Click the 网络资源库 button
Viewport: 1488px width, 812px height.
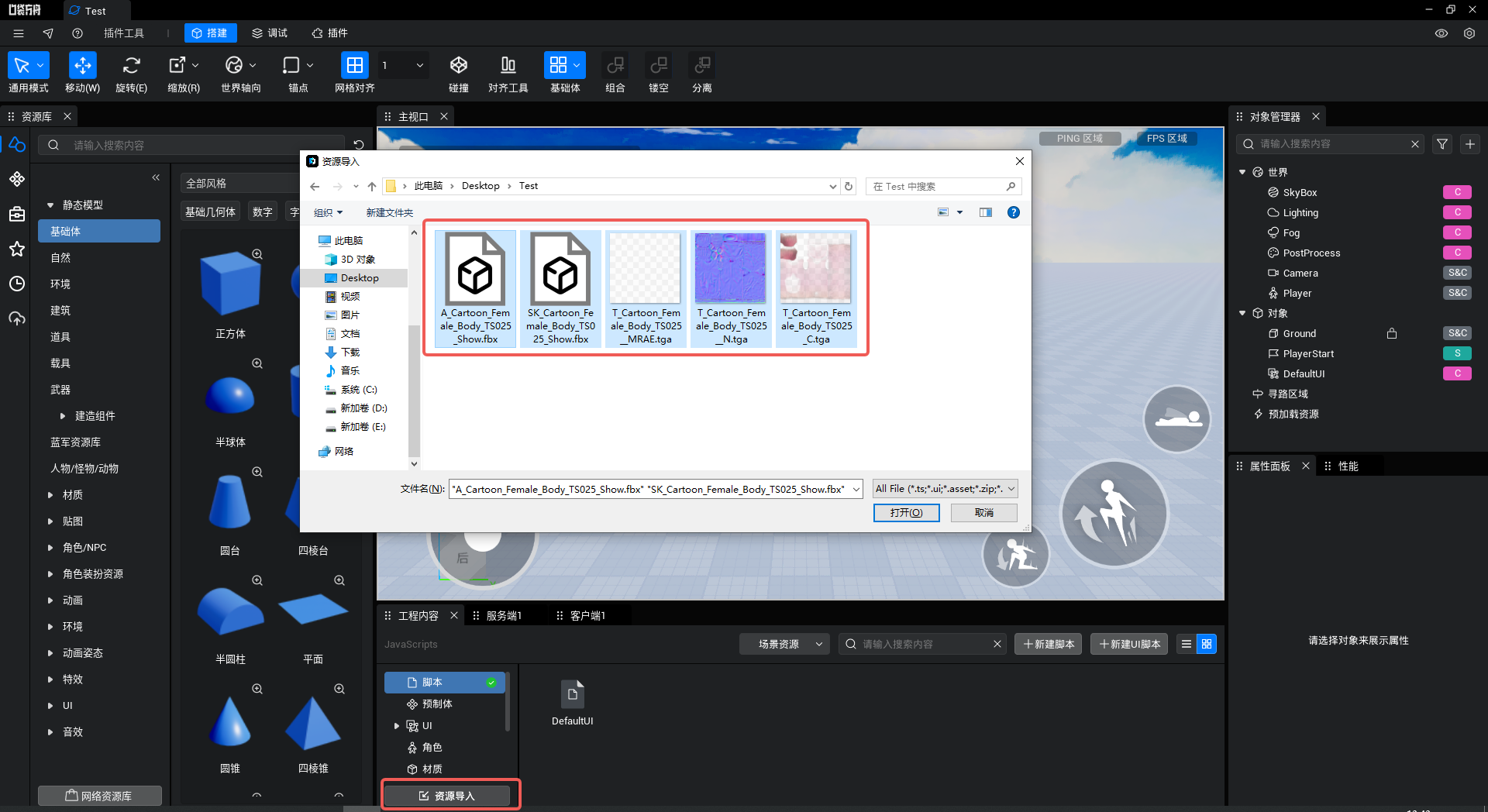point(99,796)
